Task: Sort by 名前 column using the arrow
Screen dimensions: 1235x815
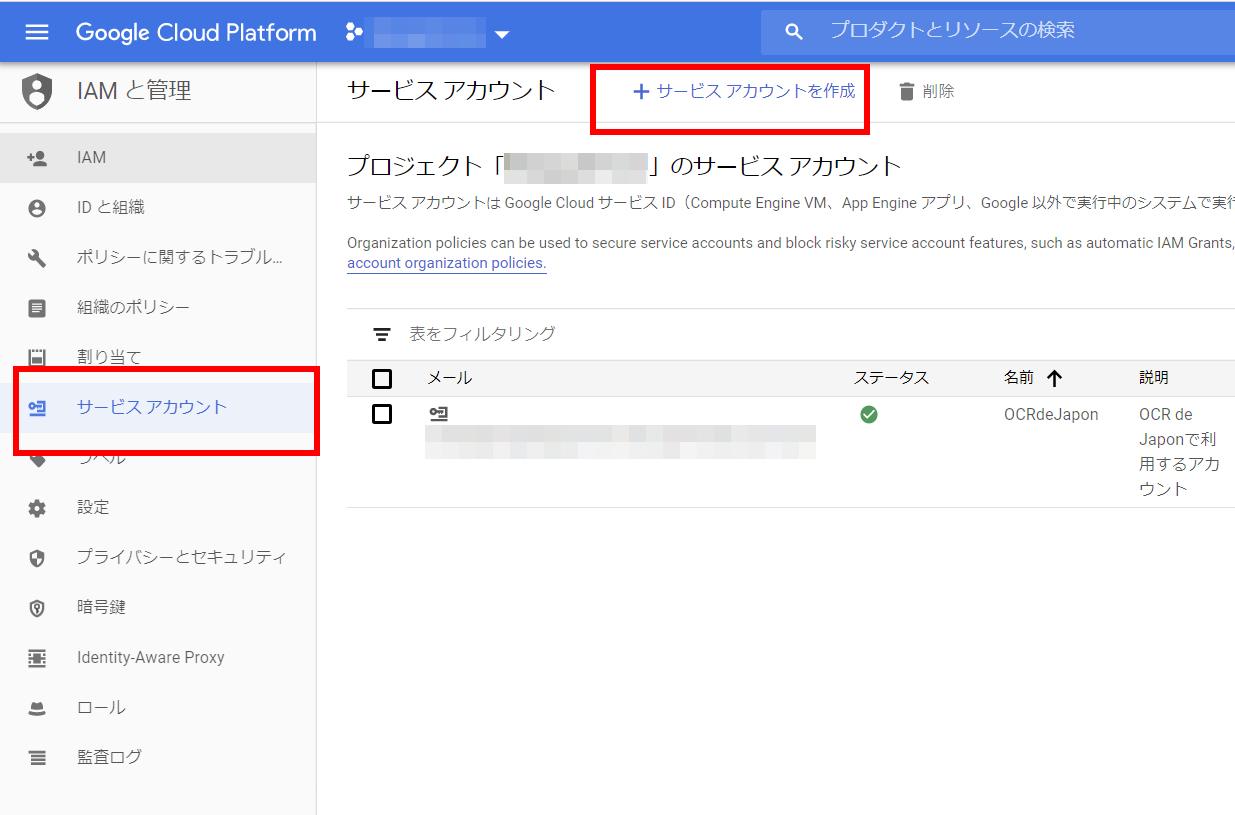Action: pos(1054,378)
